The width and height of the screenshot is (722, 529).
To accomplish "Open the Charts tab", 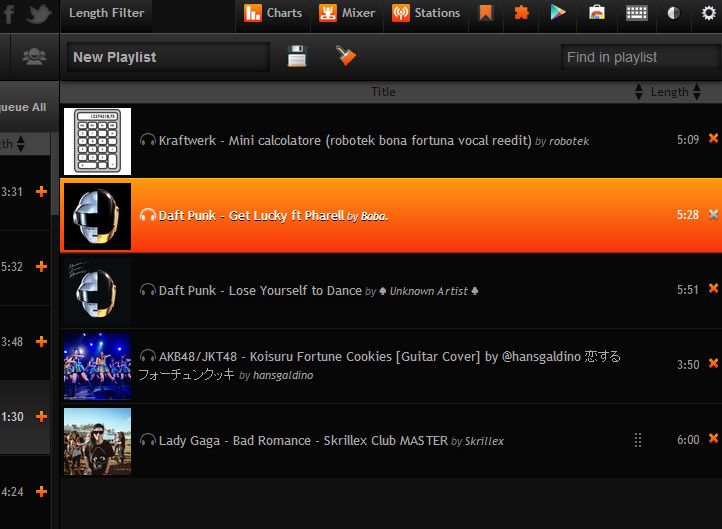I will [273, 13].
